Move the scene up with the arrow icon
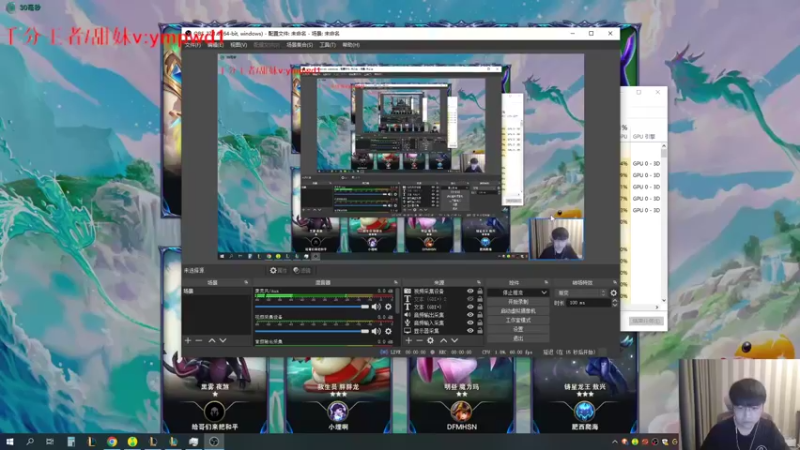Image resolution: width=800 pixels, height=450 pixels. point(212,340)
